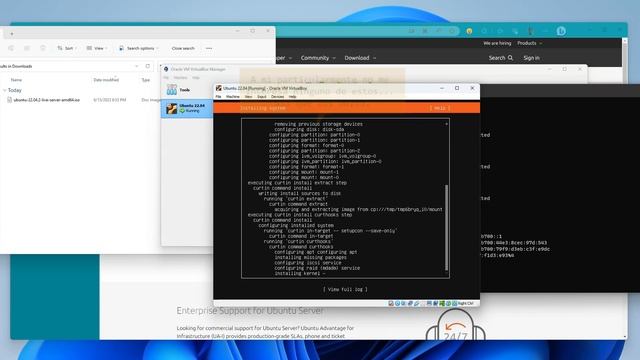Viewport: 640px width, 360px height.
Task: Click the optical disk status icon
Action: point(397,304)
